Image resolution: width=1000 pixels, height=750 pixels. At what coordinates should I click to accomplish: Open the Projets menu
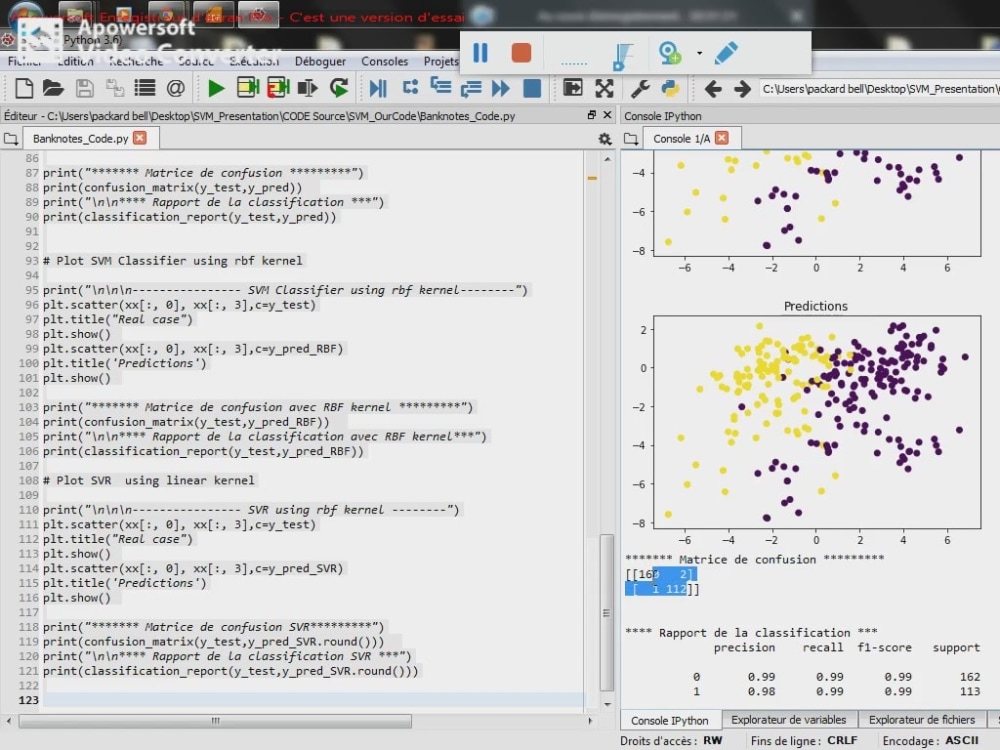[441, 61]
